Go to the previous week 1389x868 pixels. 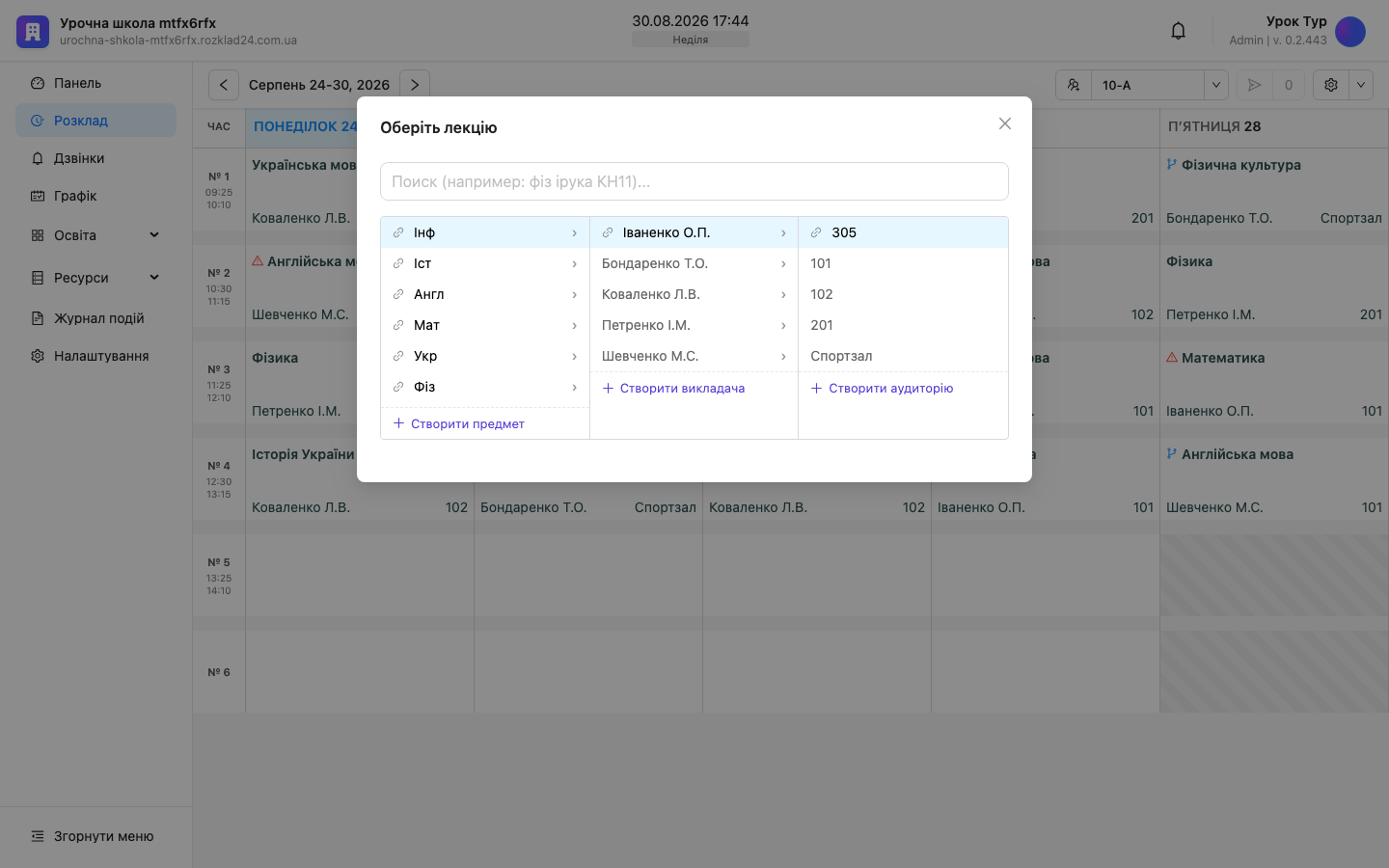[224, 85]
